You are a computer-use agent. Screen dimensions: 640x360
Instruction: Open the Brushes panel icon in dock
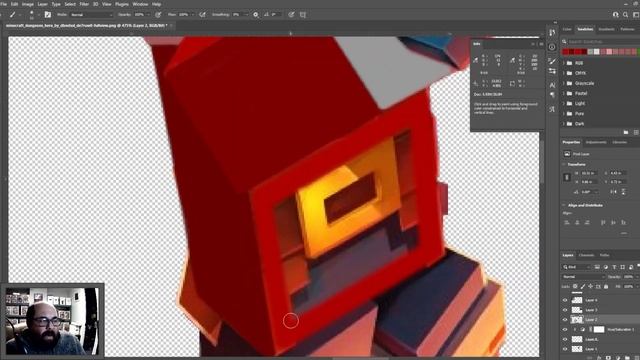(552, 61)
